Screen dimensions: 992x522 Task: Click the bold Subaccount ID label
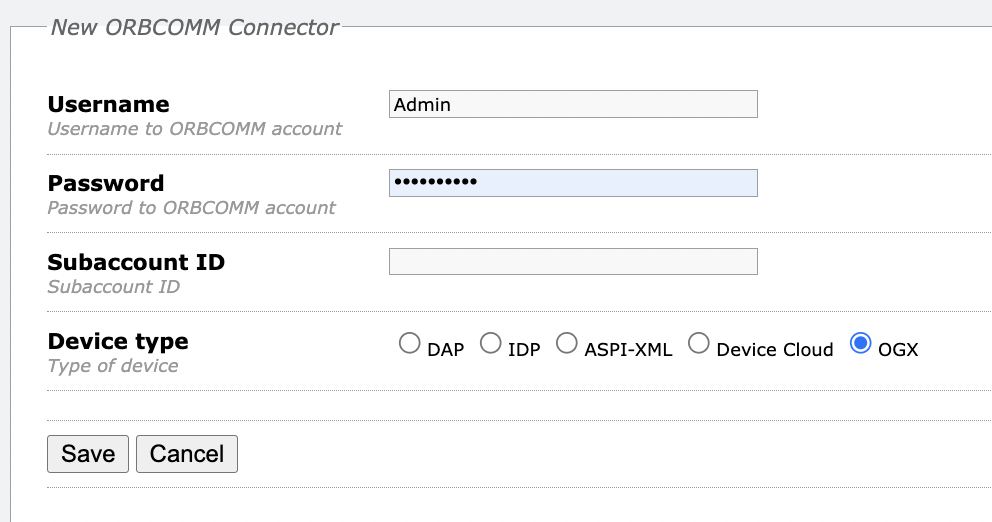pos(136,263)
